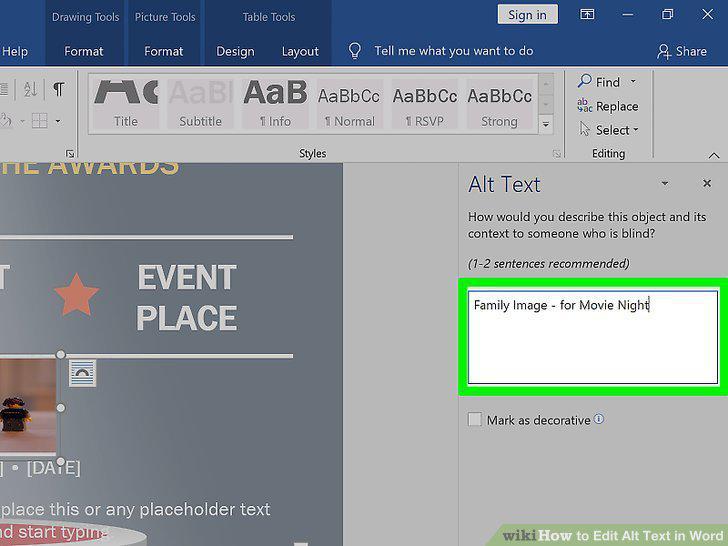Click the picture's top-right sizing handle

(60, 355)
